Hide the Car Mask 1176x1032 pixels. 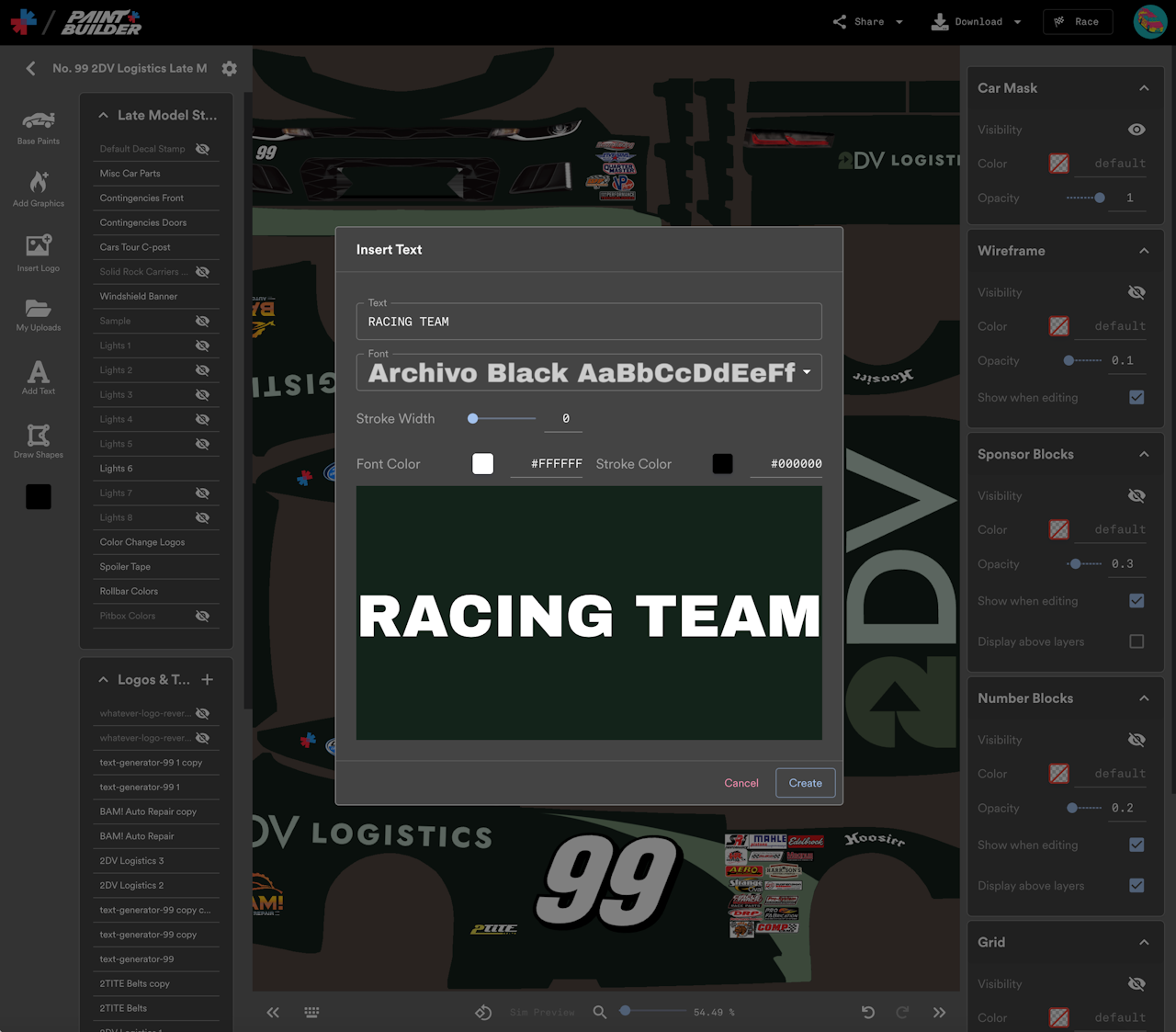tap(1136, 130)
